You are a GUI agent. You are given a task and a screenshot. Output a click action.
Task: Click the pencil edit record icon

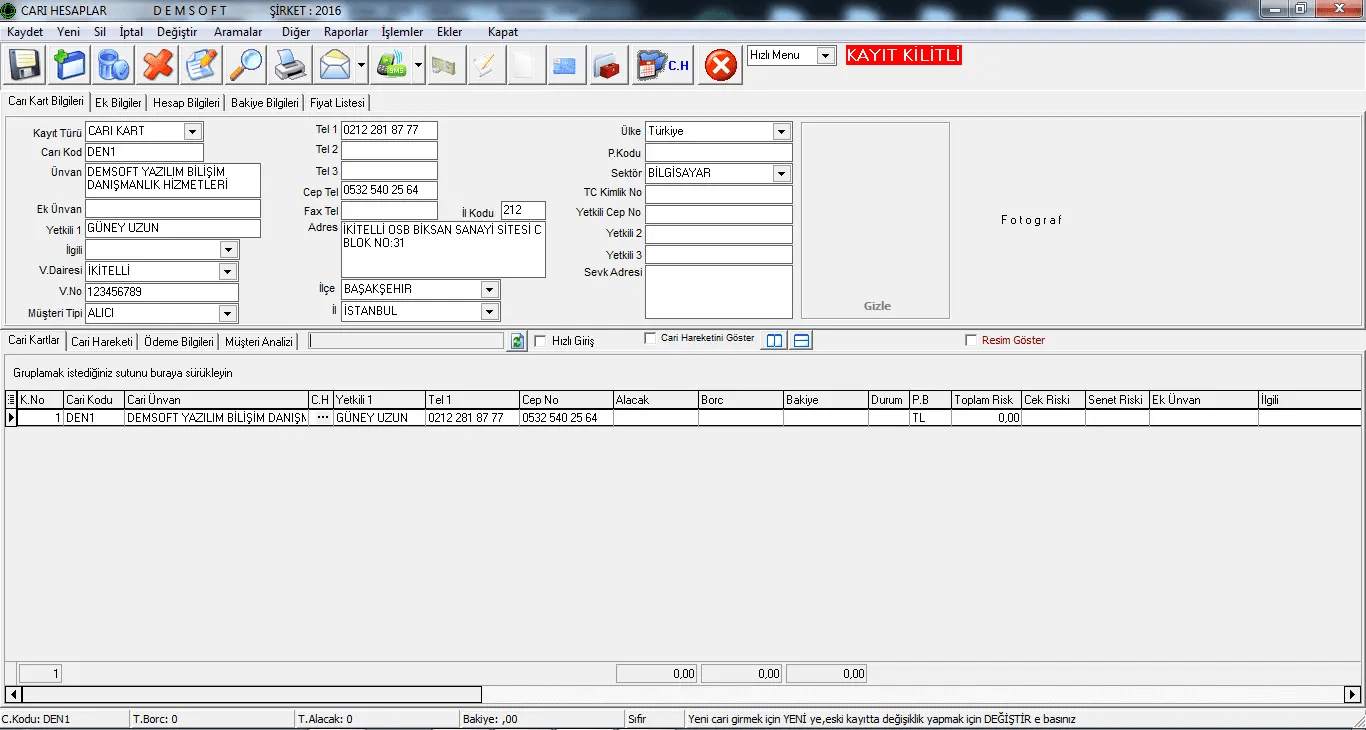201,65
